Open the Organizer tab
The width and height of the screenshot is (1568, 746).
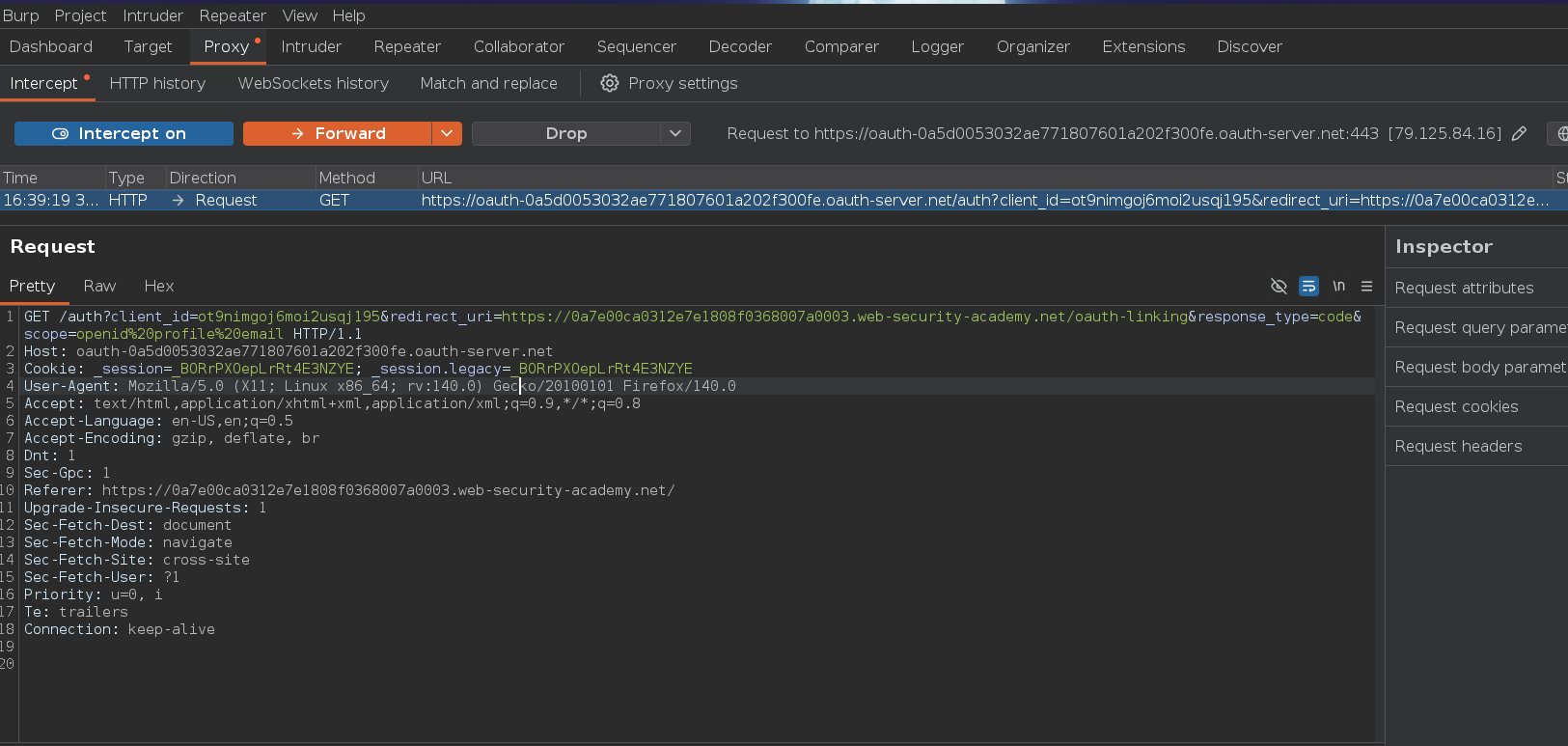tap(1033, 46)
